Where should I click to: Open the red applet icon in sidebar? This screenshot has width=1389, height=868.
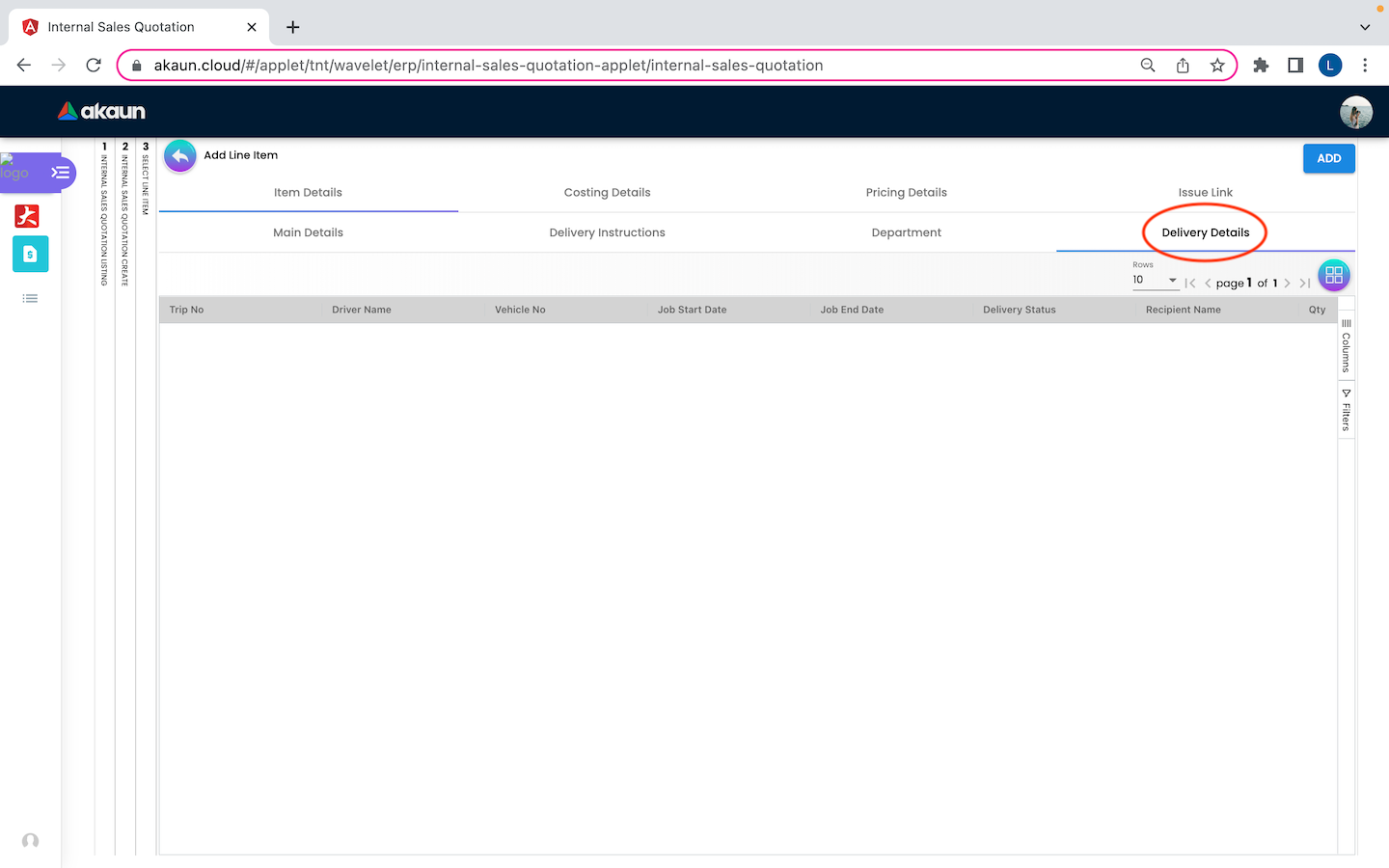[27, 216]
